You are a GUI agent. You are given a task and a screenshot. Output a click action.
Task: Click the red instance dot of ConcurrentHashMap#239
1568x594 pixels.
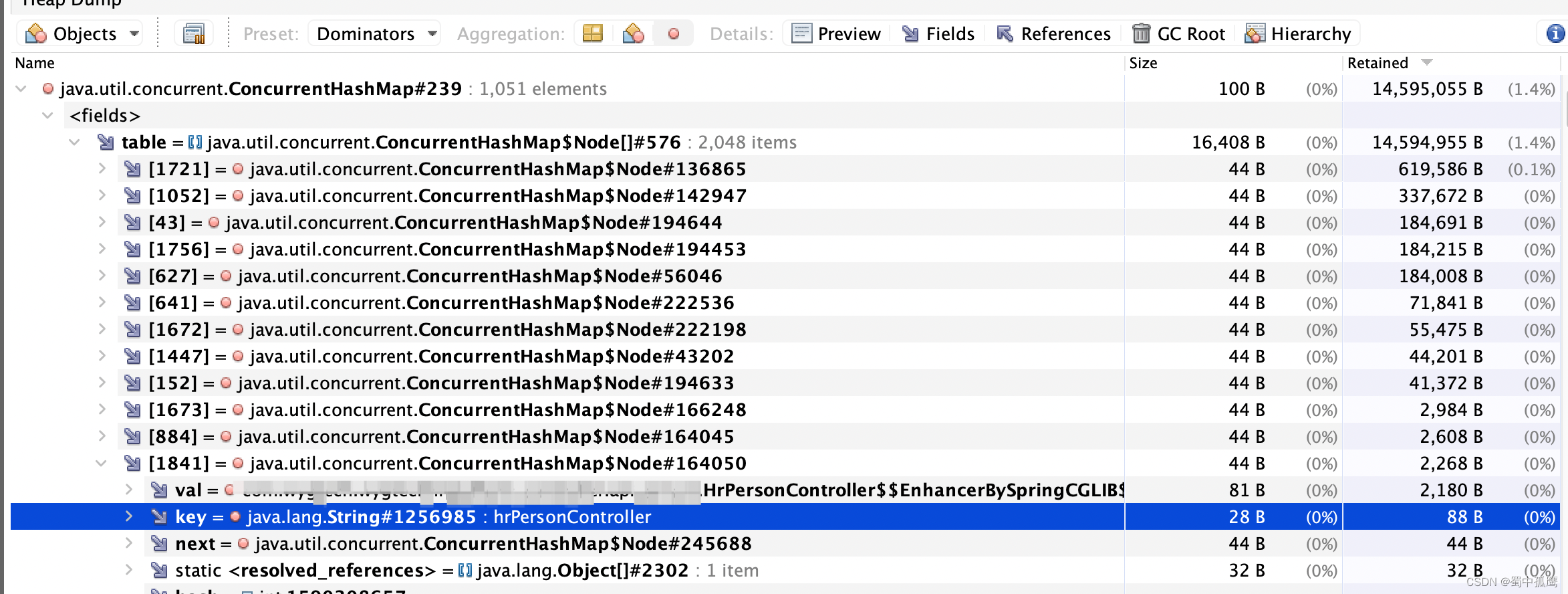tap(47, 88)
